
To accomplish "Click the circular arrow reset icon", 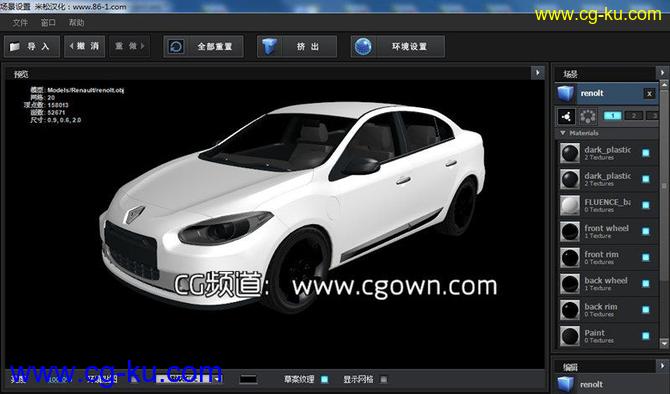I will pyautogui.click(x=176, y=47).
